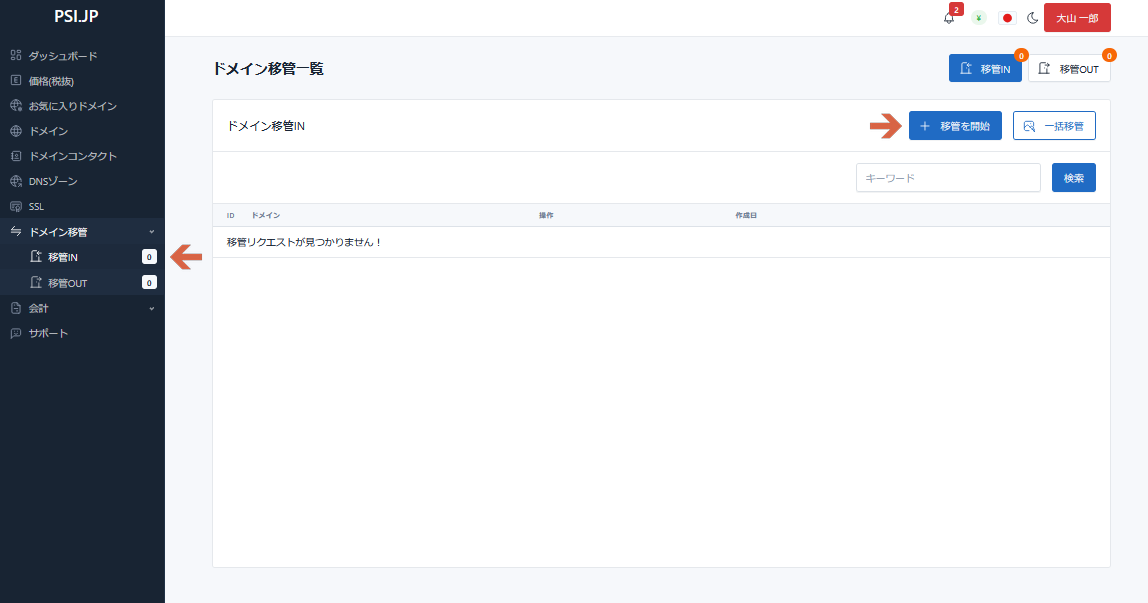Click the SSL sidebar icon
Screen dimensions: 1148x603
tap(16, 206)
